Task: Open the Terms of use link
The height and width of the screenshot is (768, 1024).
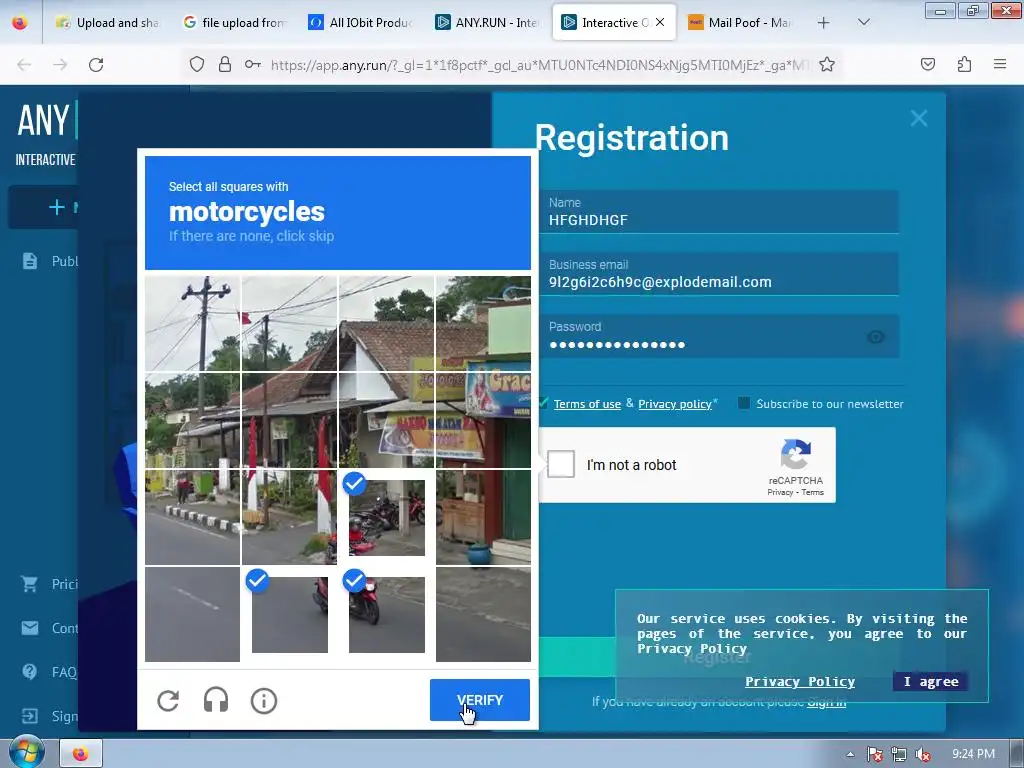Action: tap(587, 404)
